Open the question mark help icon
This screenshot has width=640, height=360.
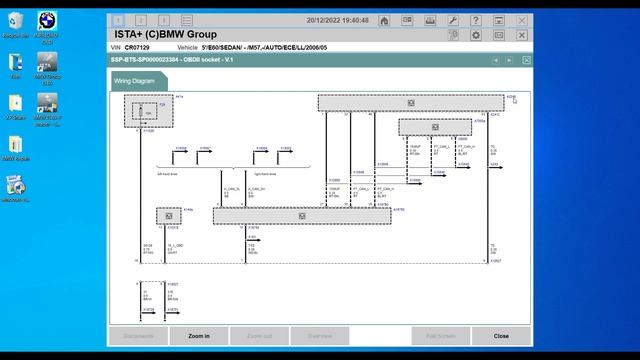coord(476,20)
